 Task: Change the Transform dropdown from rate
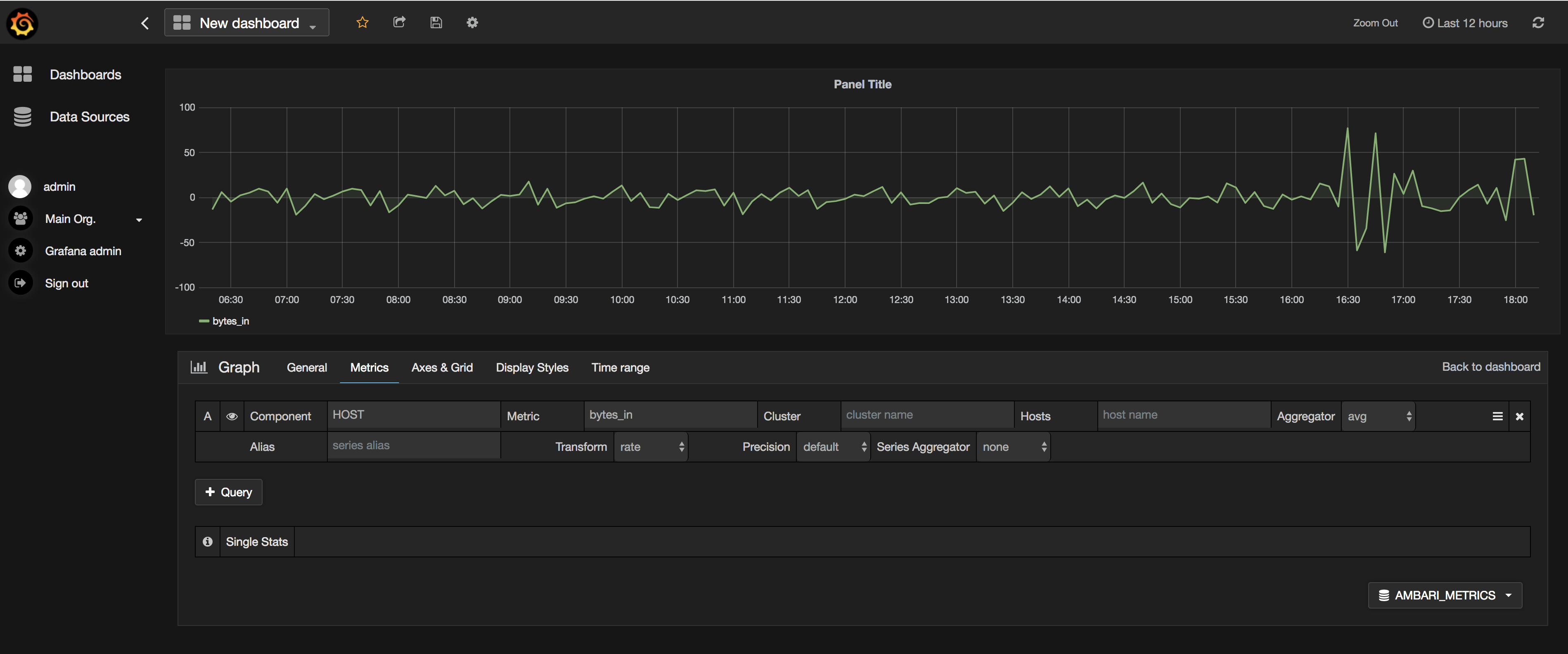651,446
